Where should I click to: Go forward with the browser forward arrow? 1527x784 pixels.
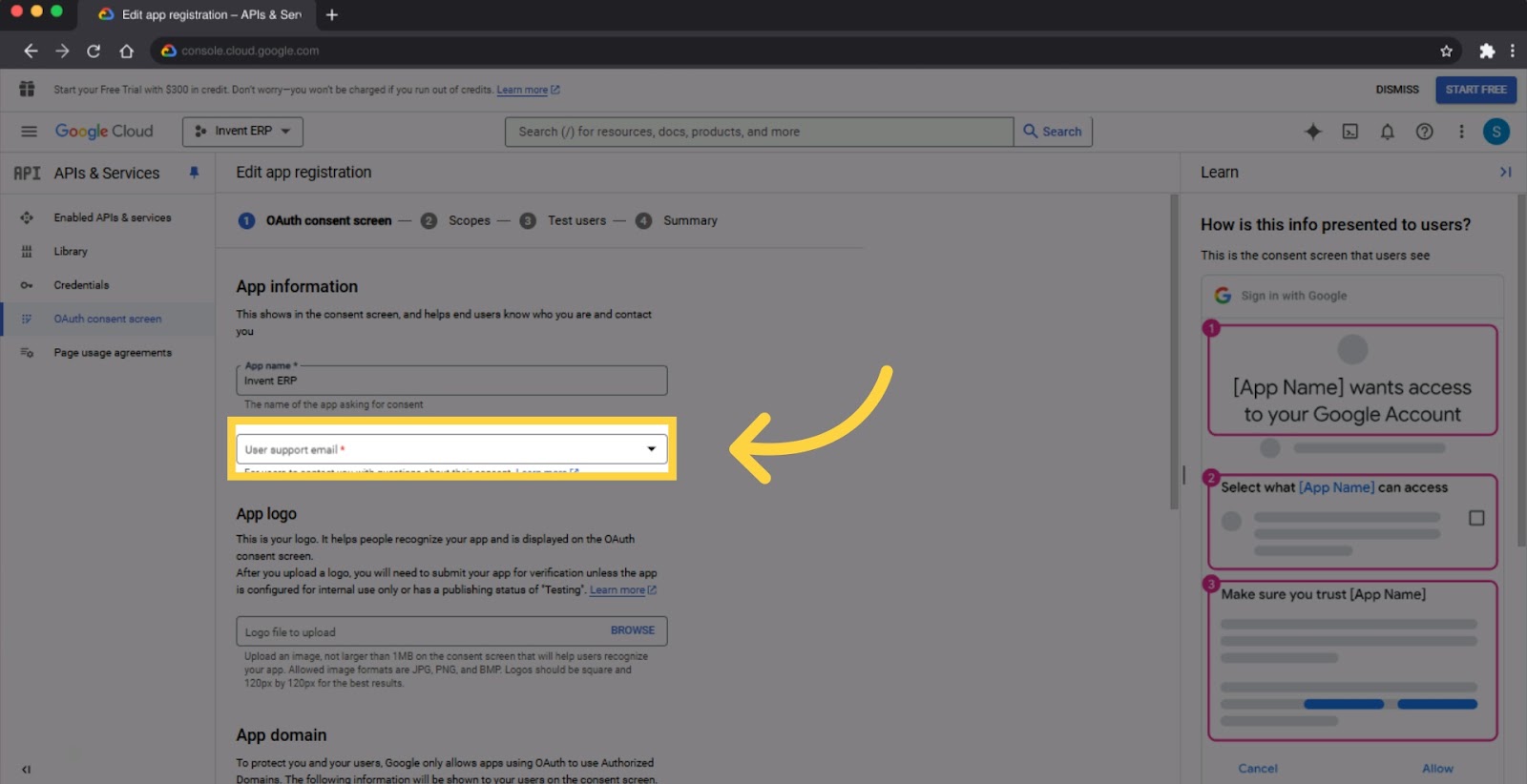coord(62,51)
